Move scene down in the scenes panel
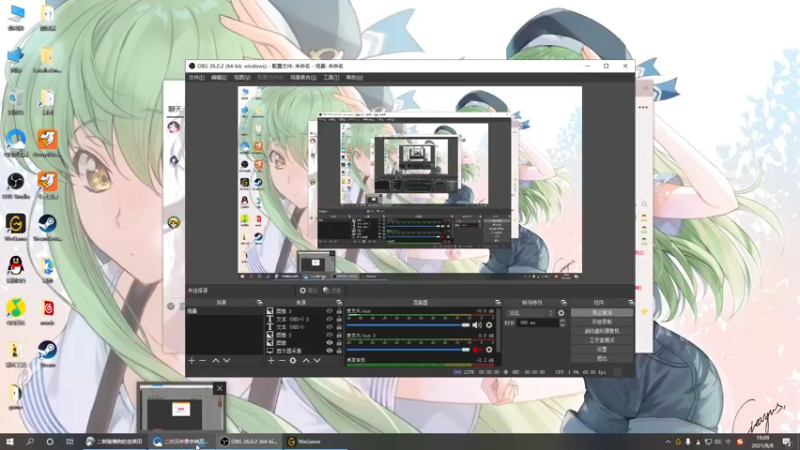Screen dimensions: 800x450 coord(227,361)
